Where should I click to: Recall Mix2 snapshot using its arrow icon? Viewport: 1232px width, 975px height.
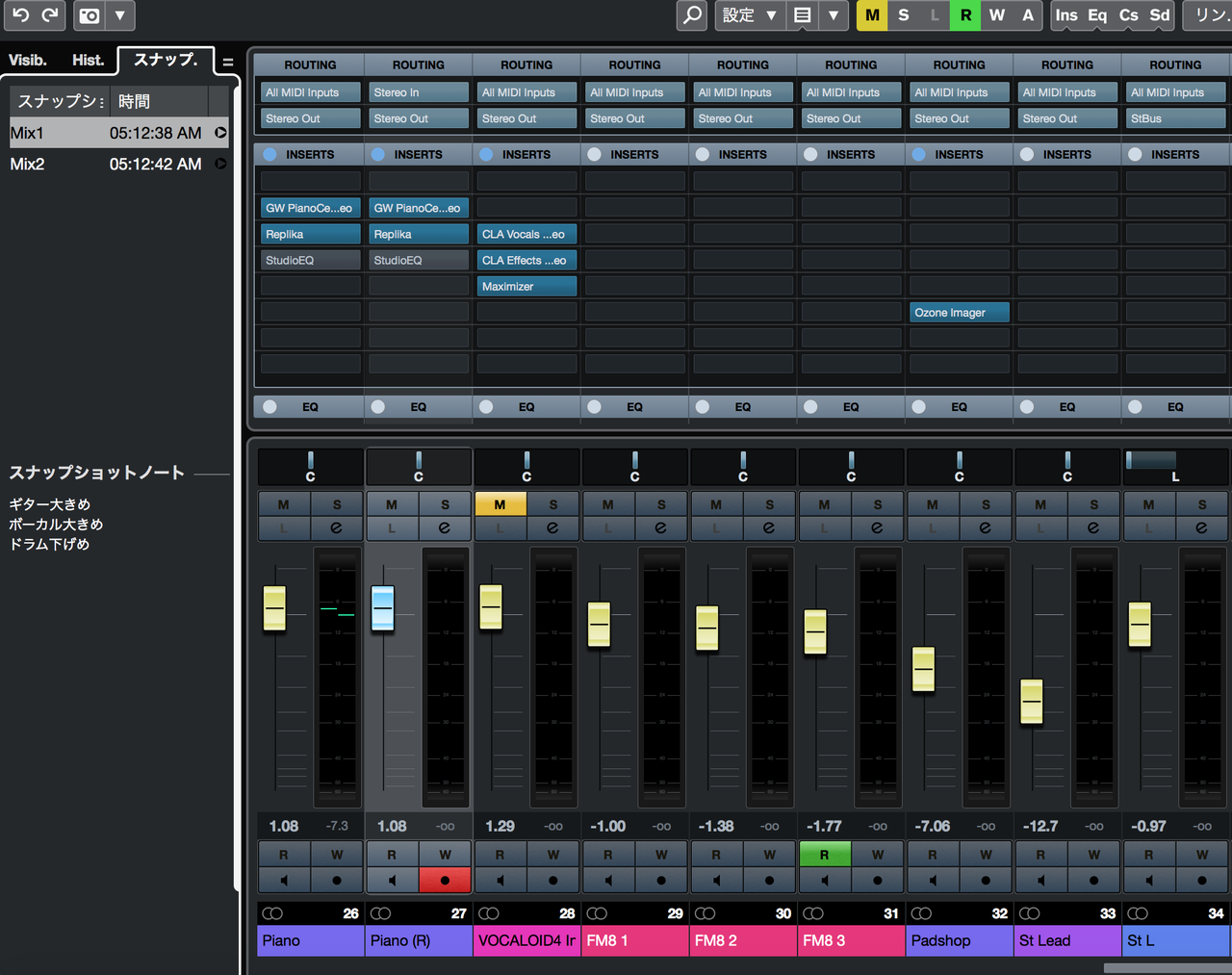220,164
